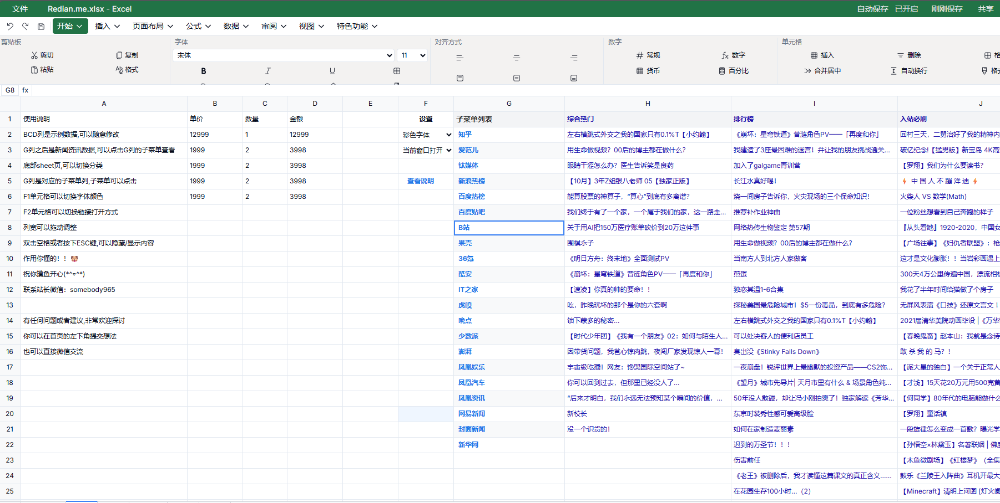The width and height of the screenshot is (1000, 503).
Task: Click the 查看说明 link
Action: tap(420, 181)
